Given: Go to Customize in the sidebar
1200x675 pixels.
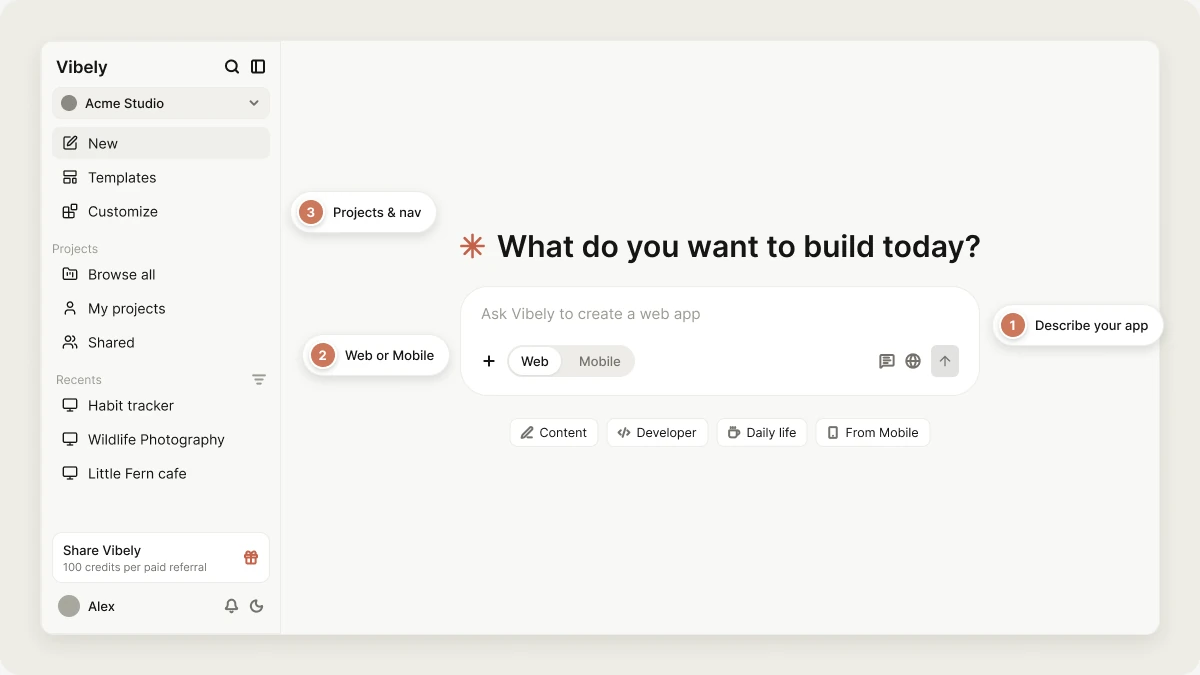Looking at the screenshot, I should click(x=161, y=211).
